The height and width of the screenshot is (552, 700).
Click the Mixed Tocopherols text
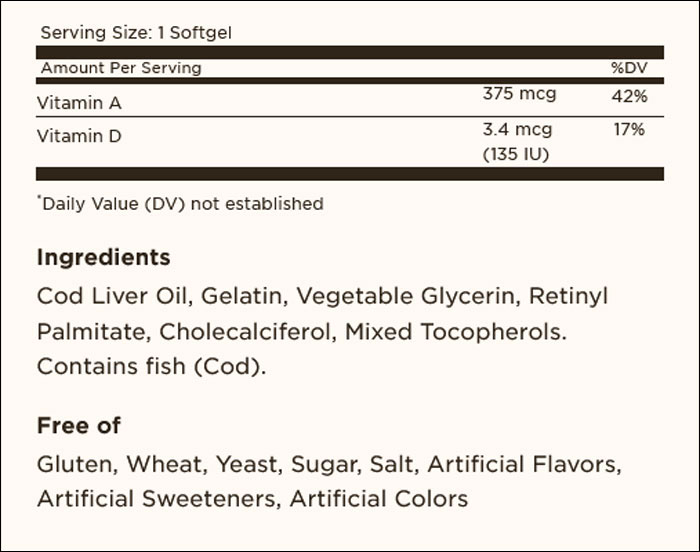tap(456, 332)
